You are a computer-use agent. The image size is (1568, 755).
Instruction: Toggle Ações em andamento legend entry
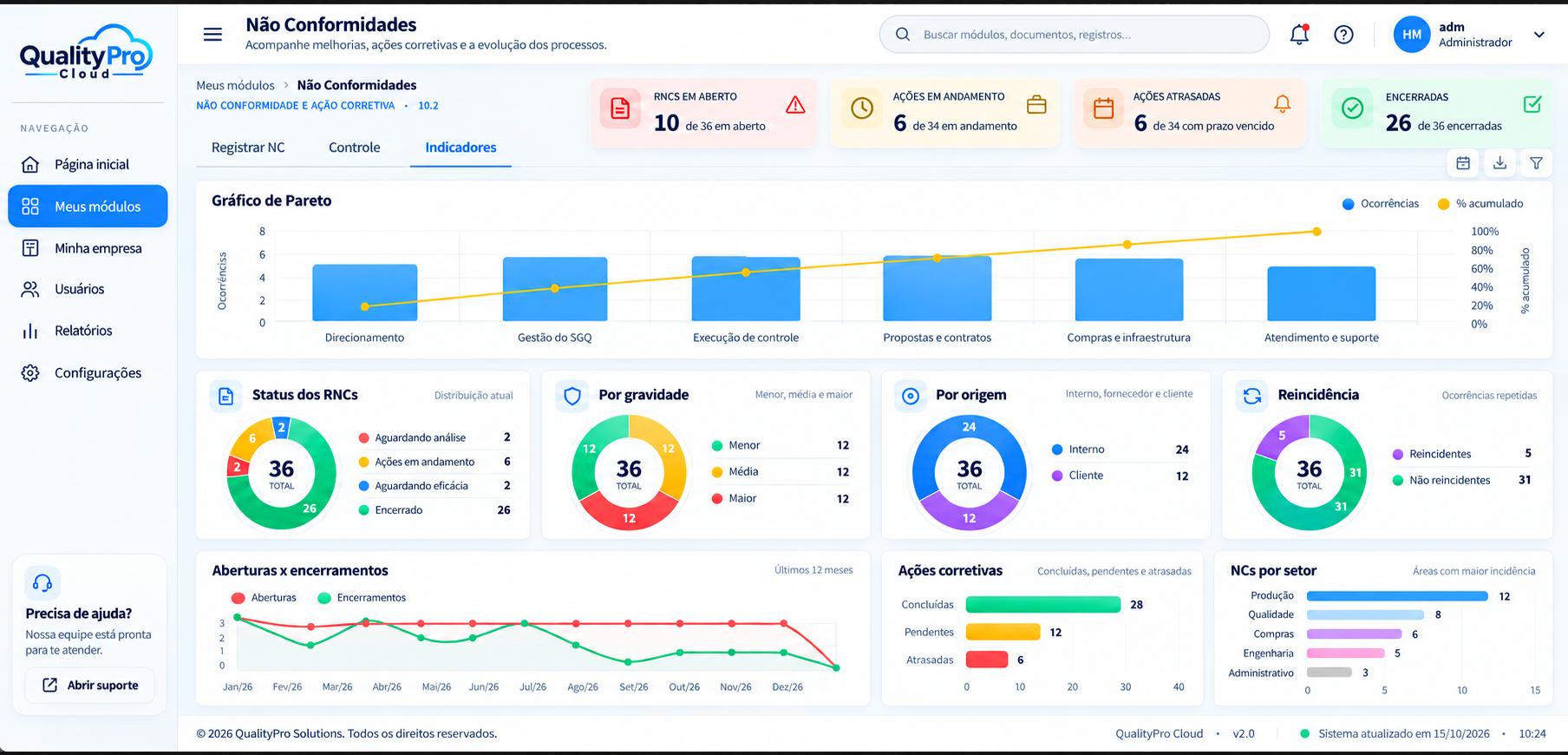[434, 462]
